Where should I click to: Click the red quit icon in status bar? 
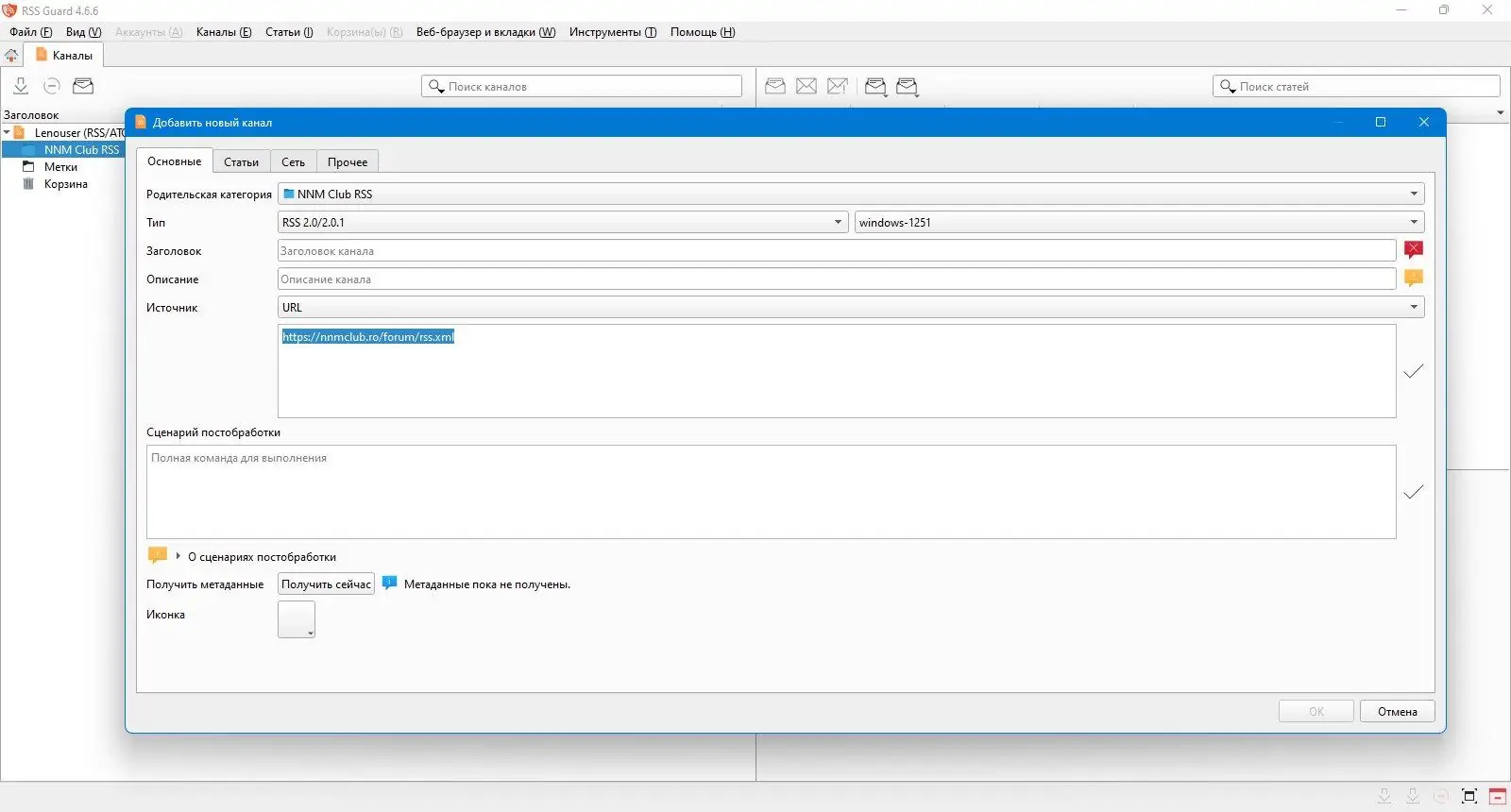point(1498,796)
